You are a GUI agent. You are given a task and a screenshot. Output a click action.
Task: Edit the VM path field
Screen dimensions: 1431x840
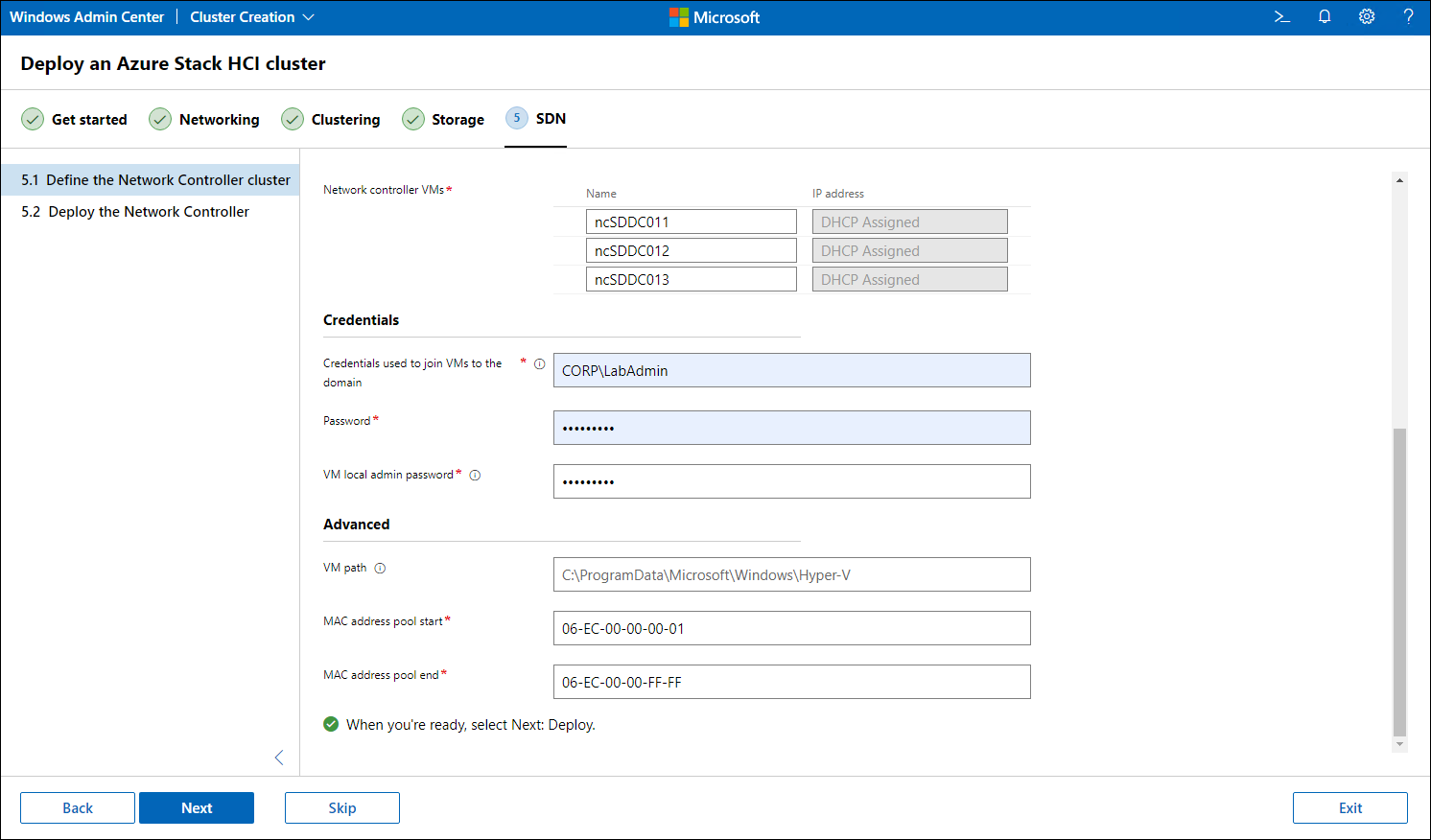pos(792,574)
